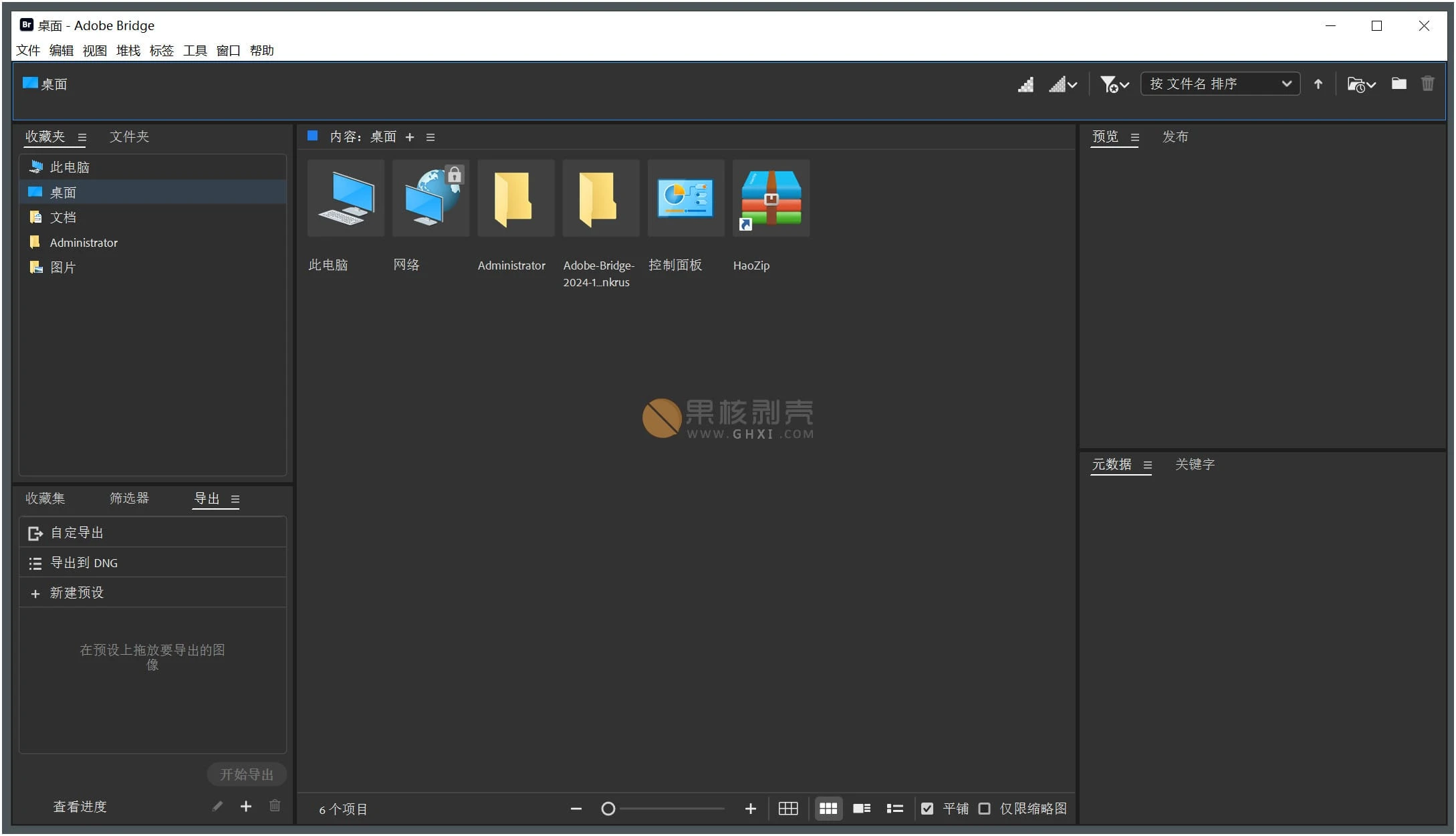Open the 预览 panel menu

pyautogui.click(x=1134, y=136)
